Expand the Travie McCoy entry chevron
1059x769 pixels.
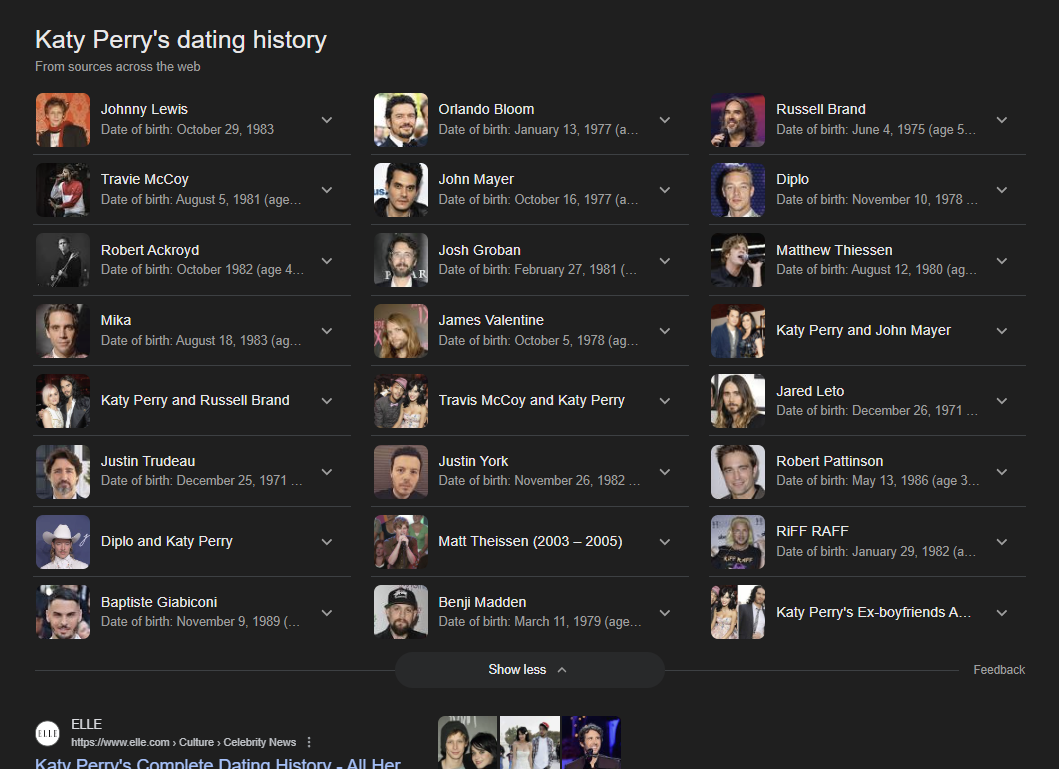point(327,190)
